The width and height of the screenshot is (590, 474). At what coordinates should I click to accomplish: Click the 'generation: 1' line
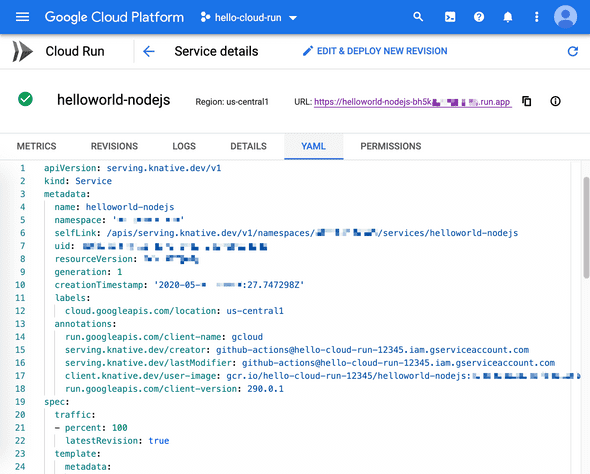[88, 272]
